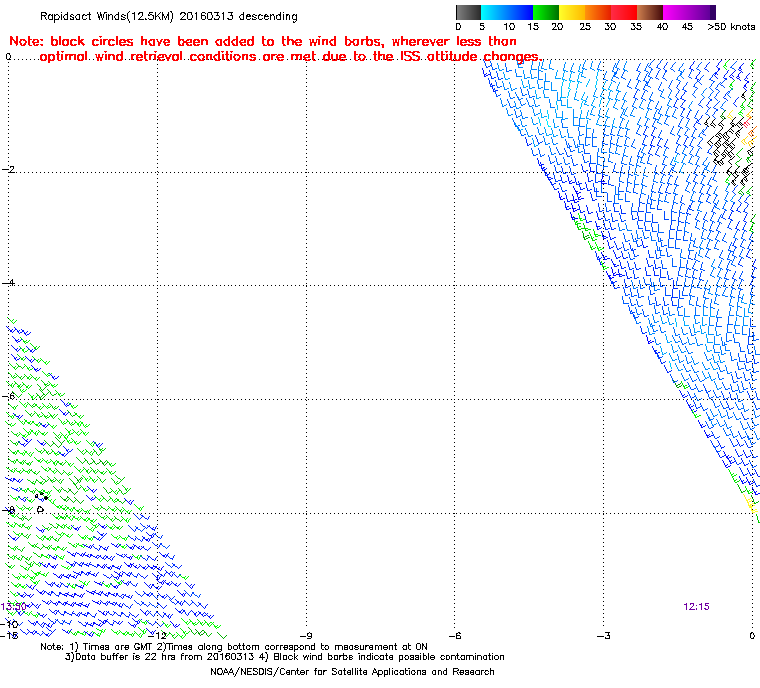Click the '3)Data buffer is 22 hrs' footnote line
Screen dimensions: 760x688
(x=285, y=656)
